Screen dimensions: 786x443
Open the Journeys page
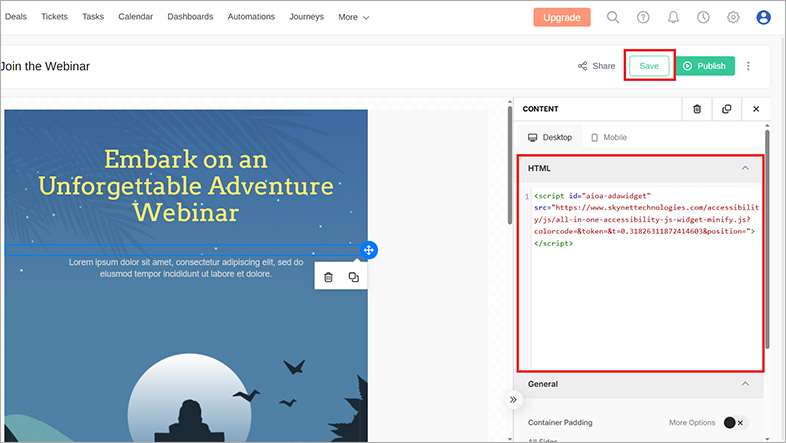[306, 17]
